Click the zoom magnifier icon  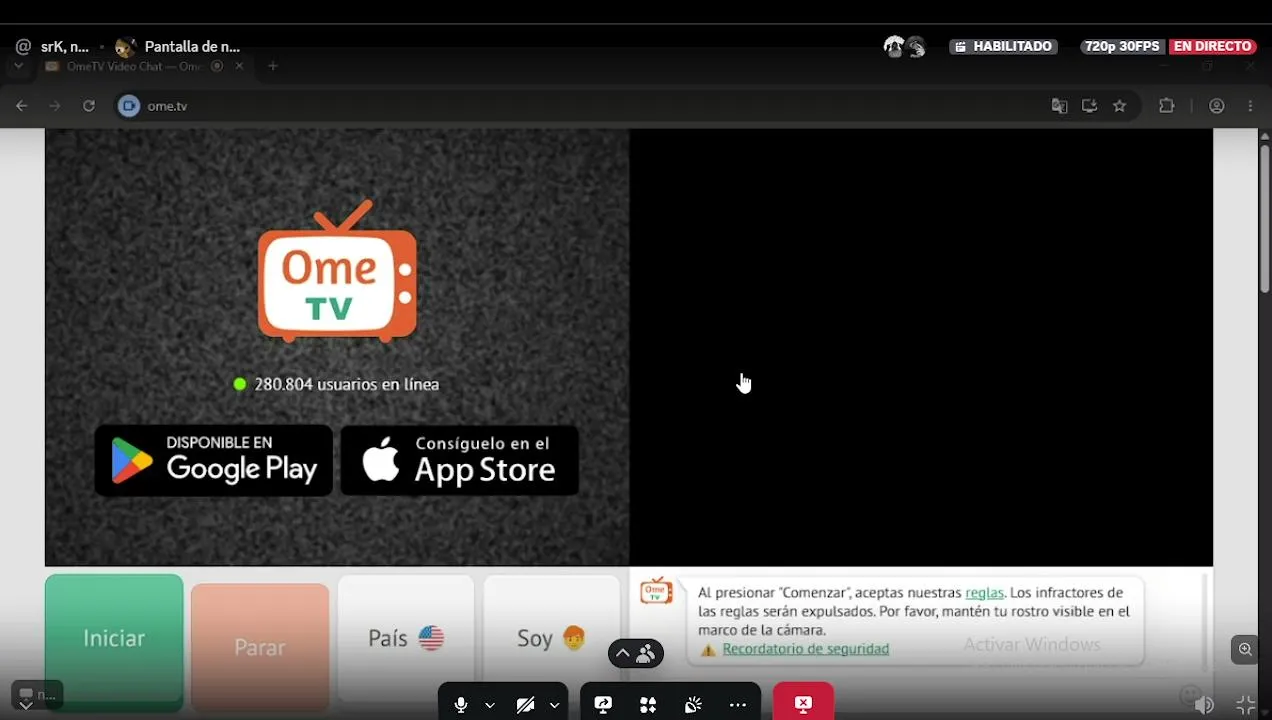coord(1245,650)
